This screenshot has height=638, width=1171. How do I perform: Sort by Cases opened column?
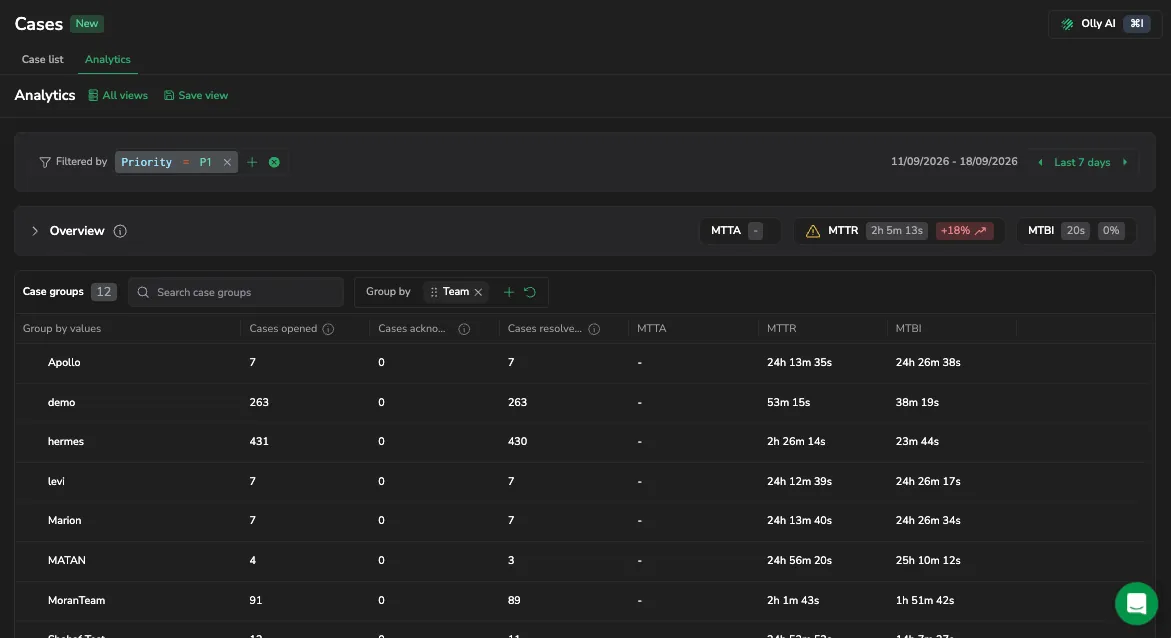pos(283,329)
